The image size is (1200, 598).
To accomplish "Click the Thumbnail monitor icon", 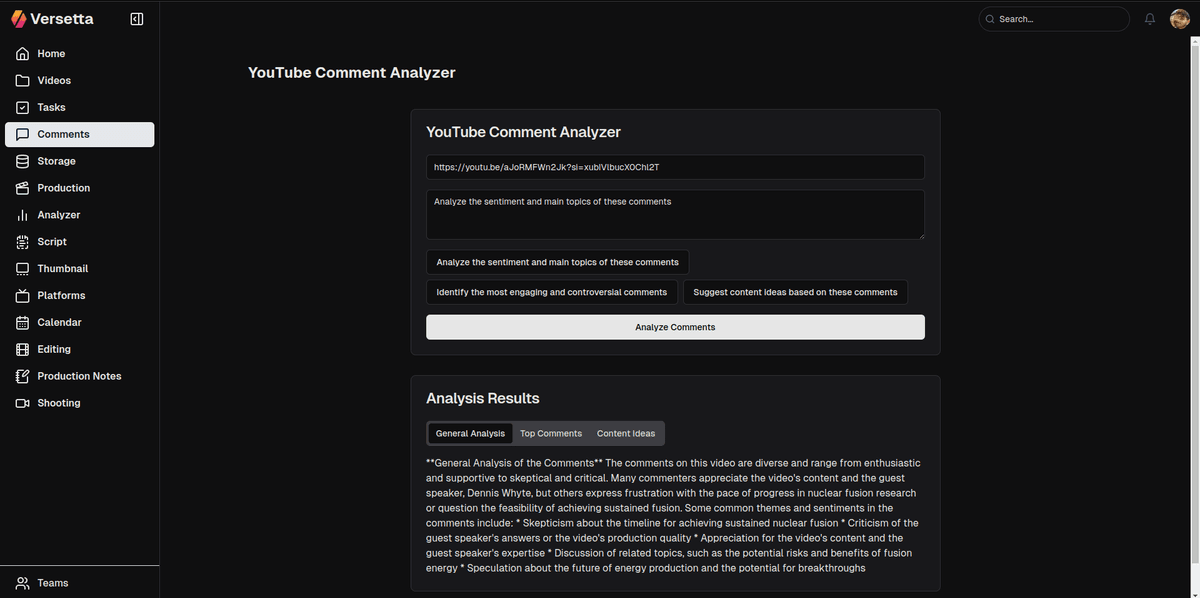I will click(x=22, y=269).
